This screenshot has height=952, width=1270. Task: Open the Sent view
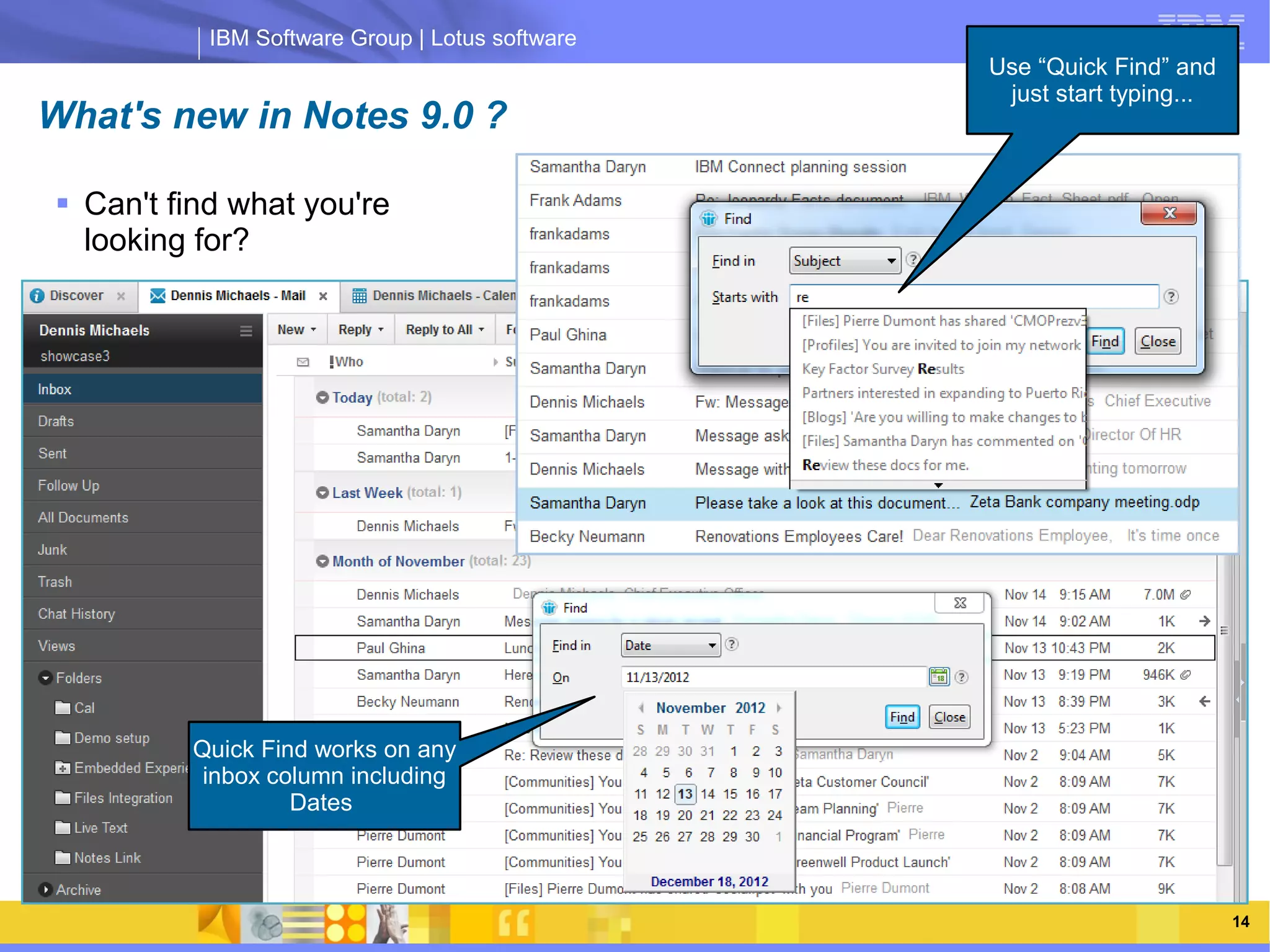(x=143, y=453)
